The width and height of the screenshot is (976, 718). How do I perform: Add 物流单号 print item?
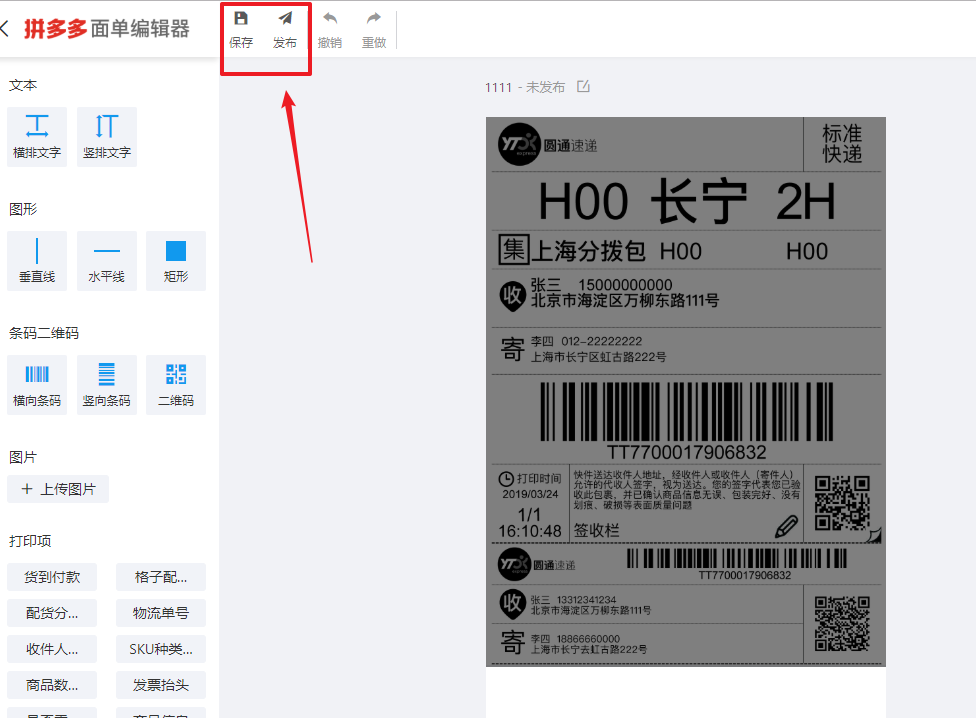161,613
